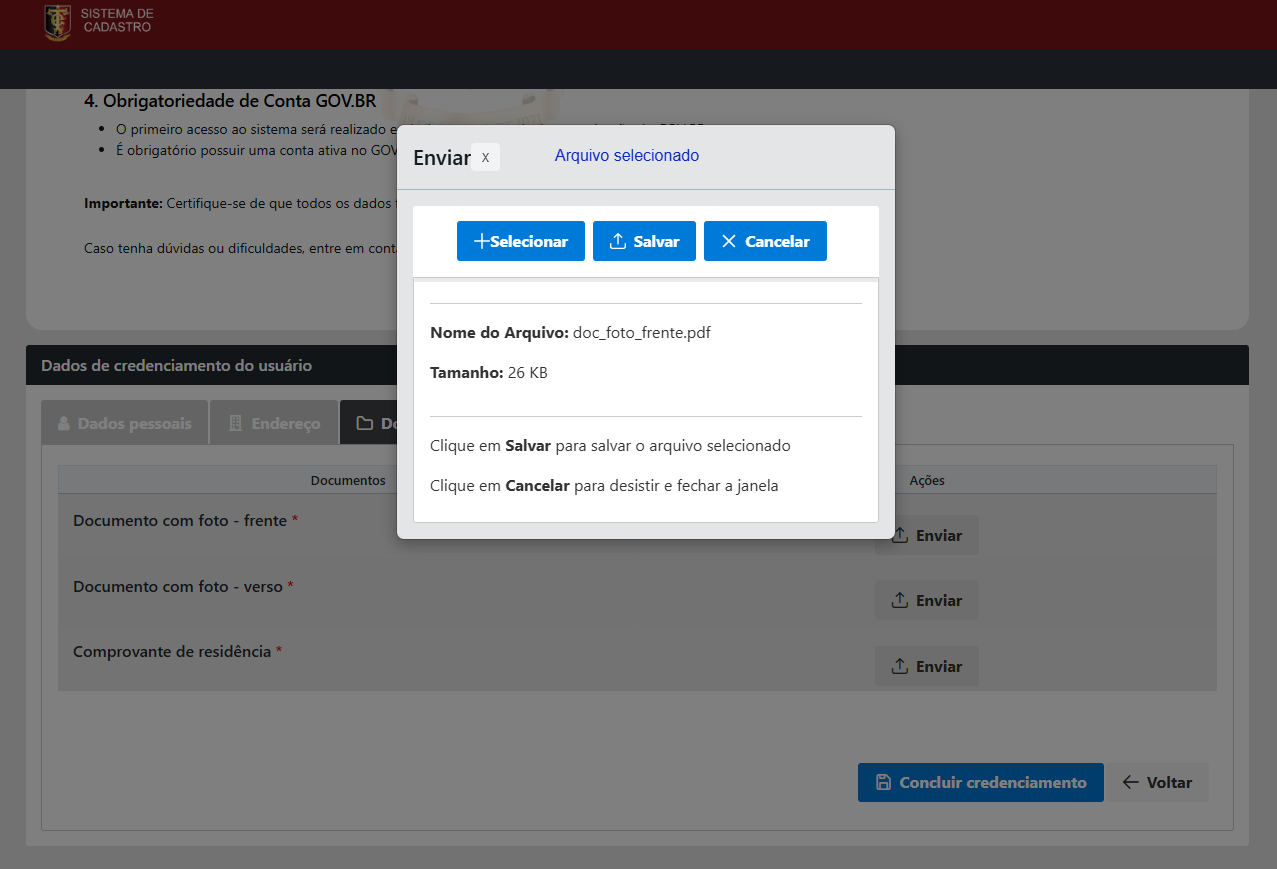Image resolution: width=1277 pixels, height=869 pixels.
Task: Click the folder icon on documents tab
Action: [365, 423]
